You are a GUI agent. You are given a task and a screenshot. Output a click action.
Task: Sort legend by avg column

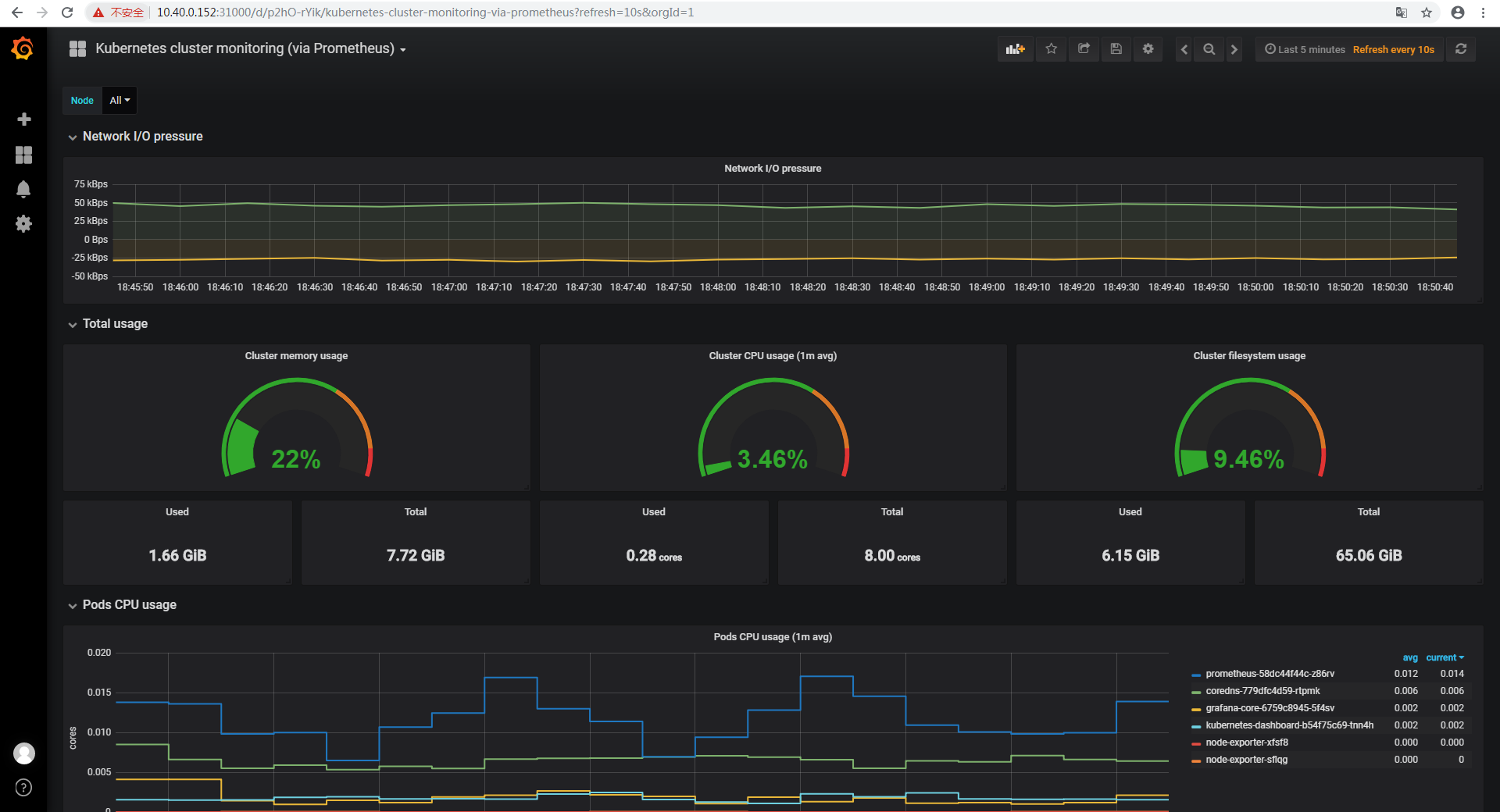pos(1410,657)
